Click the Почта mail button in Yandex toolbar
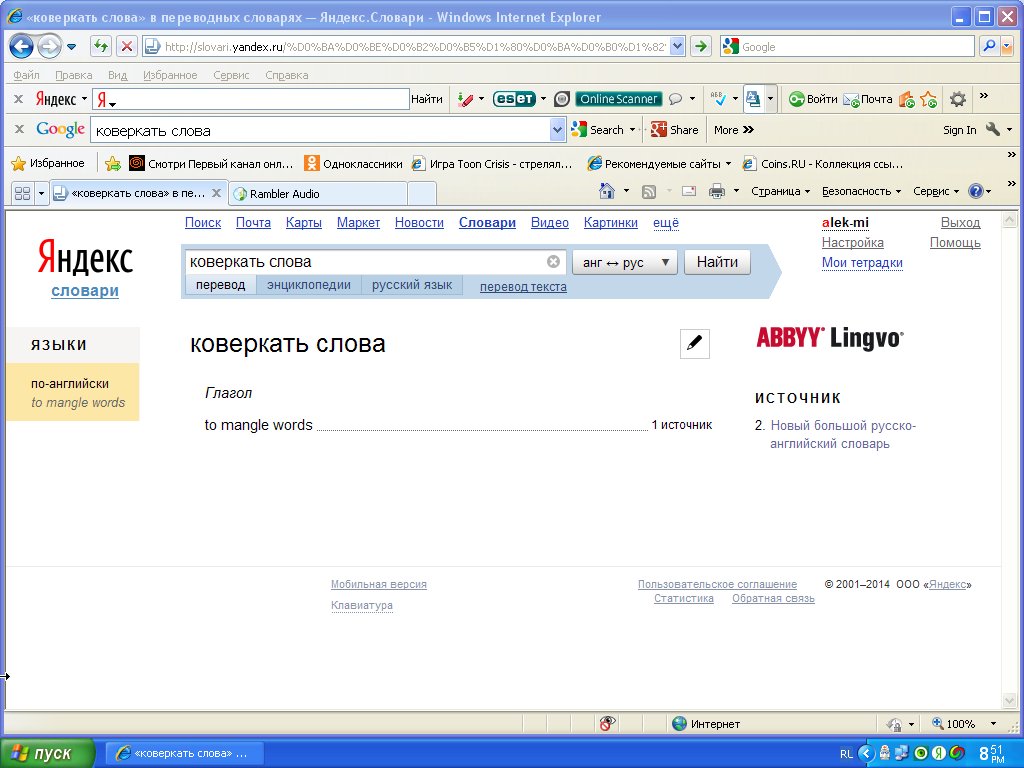The height and width of the screenshot is (768, 1024). pyautogui.click(x=868, y=99)
